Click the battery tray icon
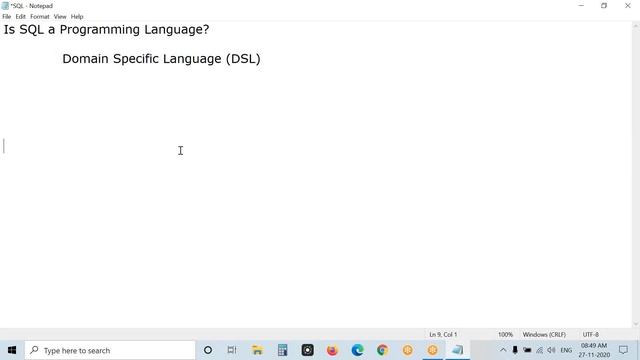This screenshot has height=360, width=640. tap(527, 350)
